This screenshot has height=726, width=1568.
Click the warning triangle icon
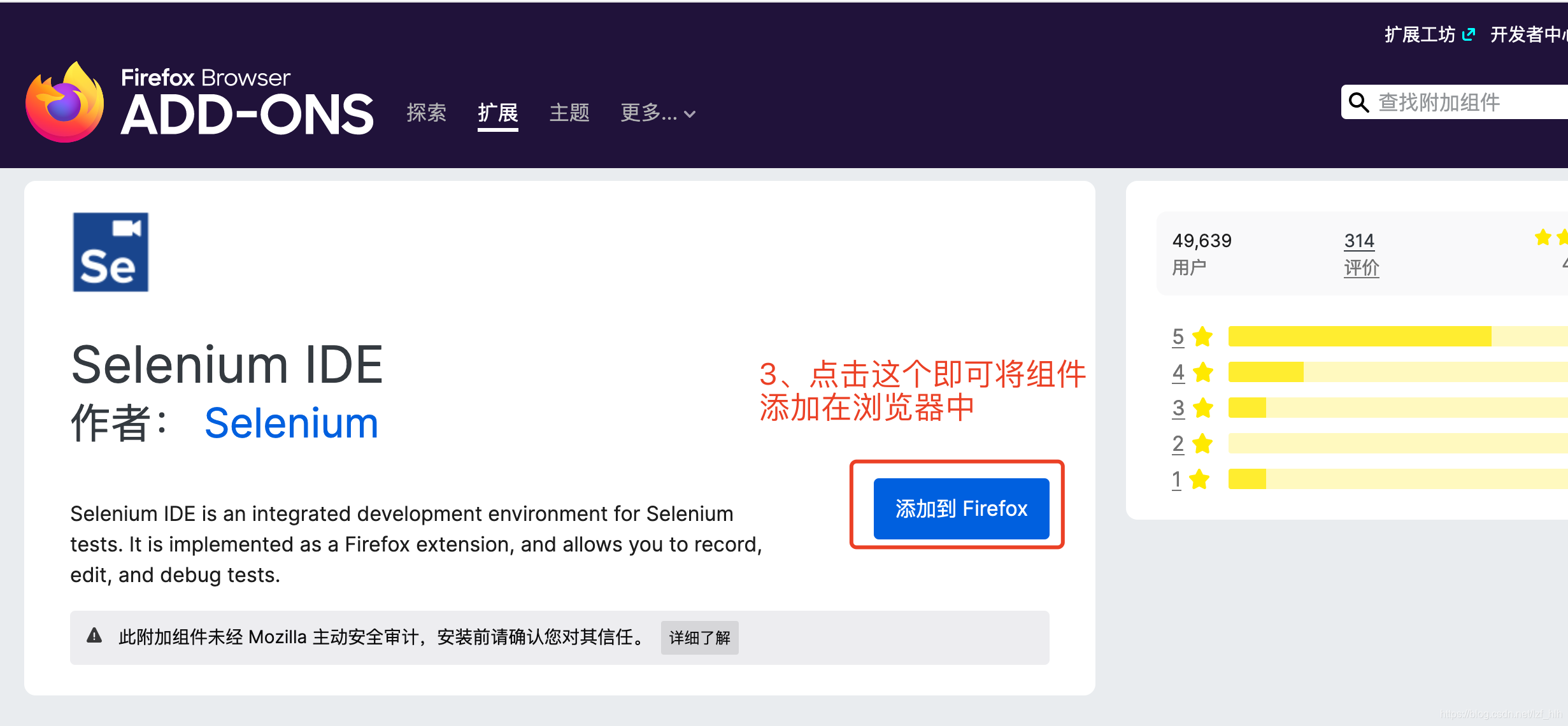click(94, 636)
